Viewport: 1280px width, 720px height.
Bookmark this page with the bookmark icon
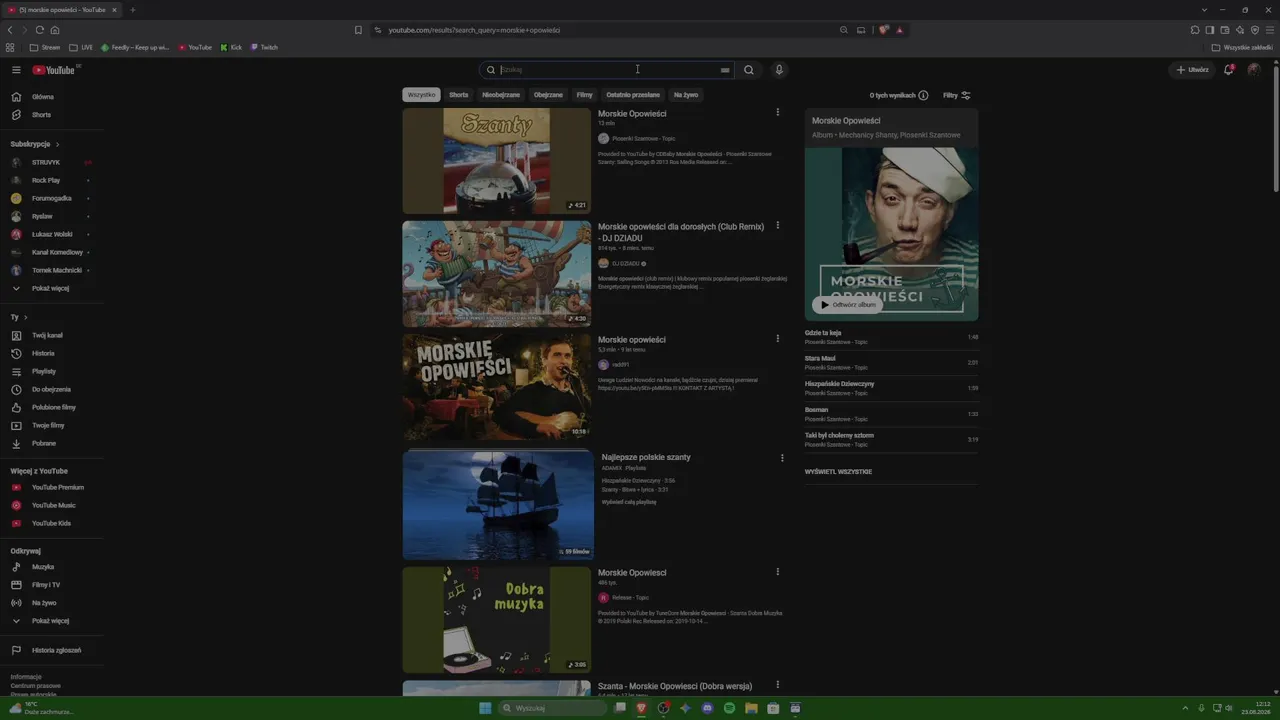pos(358,30)
